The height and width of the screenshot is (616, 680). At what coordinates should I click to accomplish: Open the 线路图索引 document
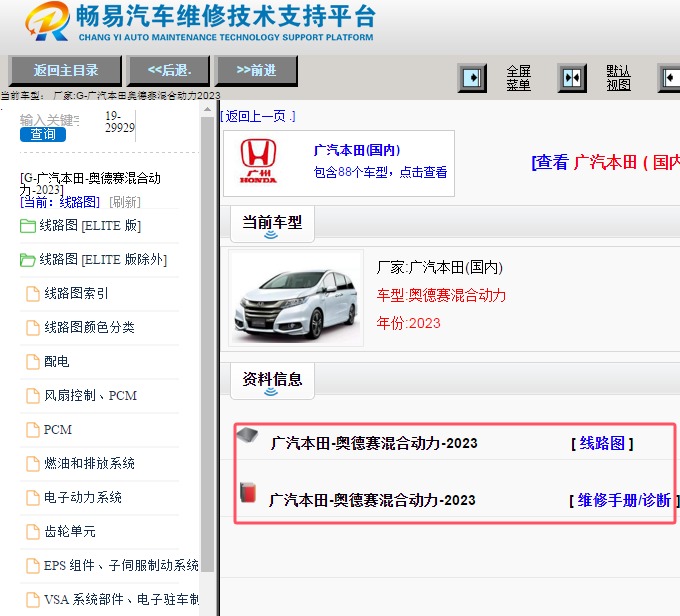pyautogui.click(x=76, y=294)
